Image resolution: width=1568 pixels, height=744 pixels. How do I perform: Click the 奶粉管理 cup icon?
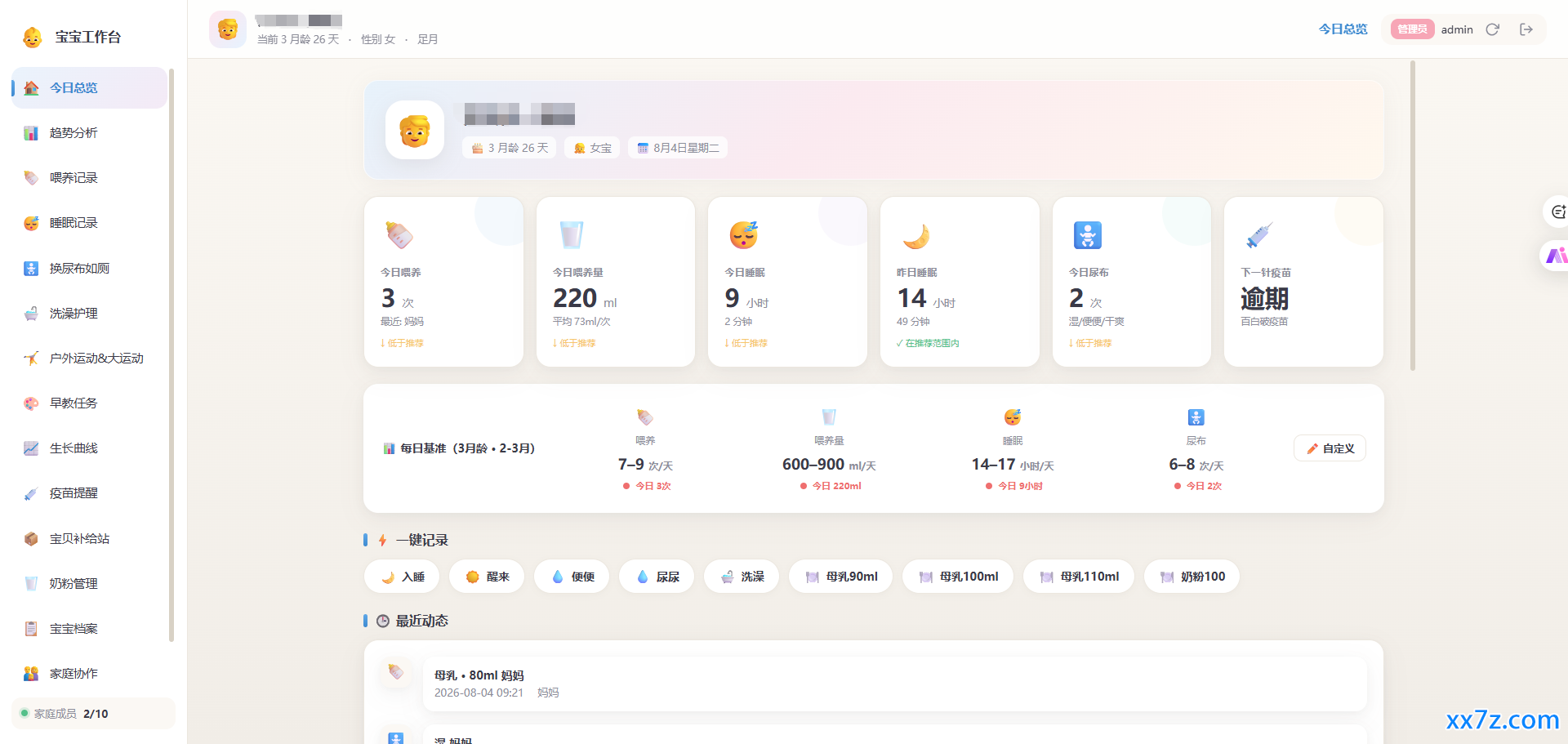tap(31, 583)
